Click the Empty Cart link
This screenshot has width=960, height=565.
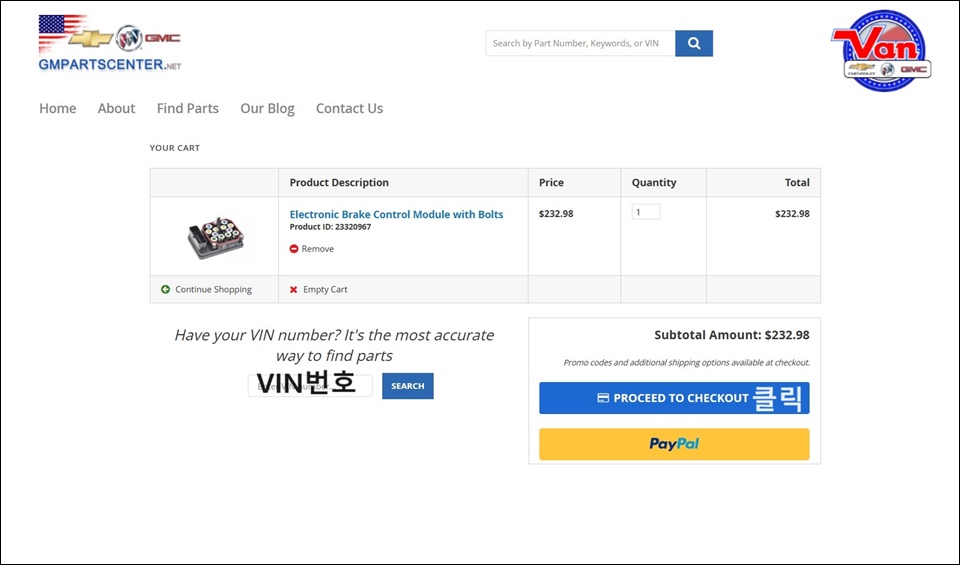325,290
